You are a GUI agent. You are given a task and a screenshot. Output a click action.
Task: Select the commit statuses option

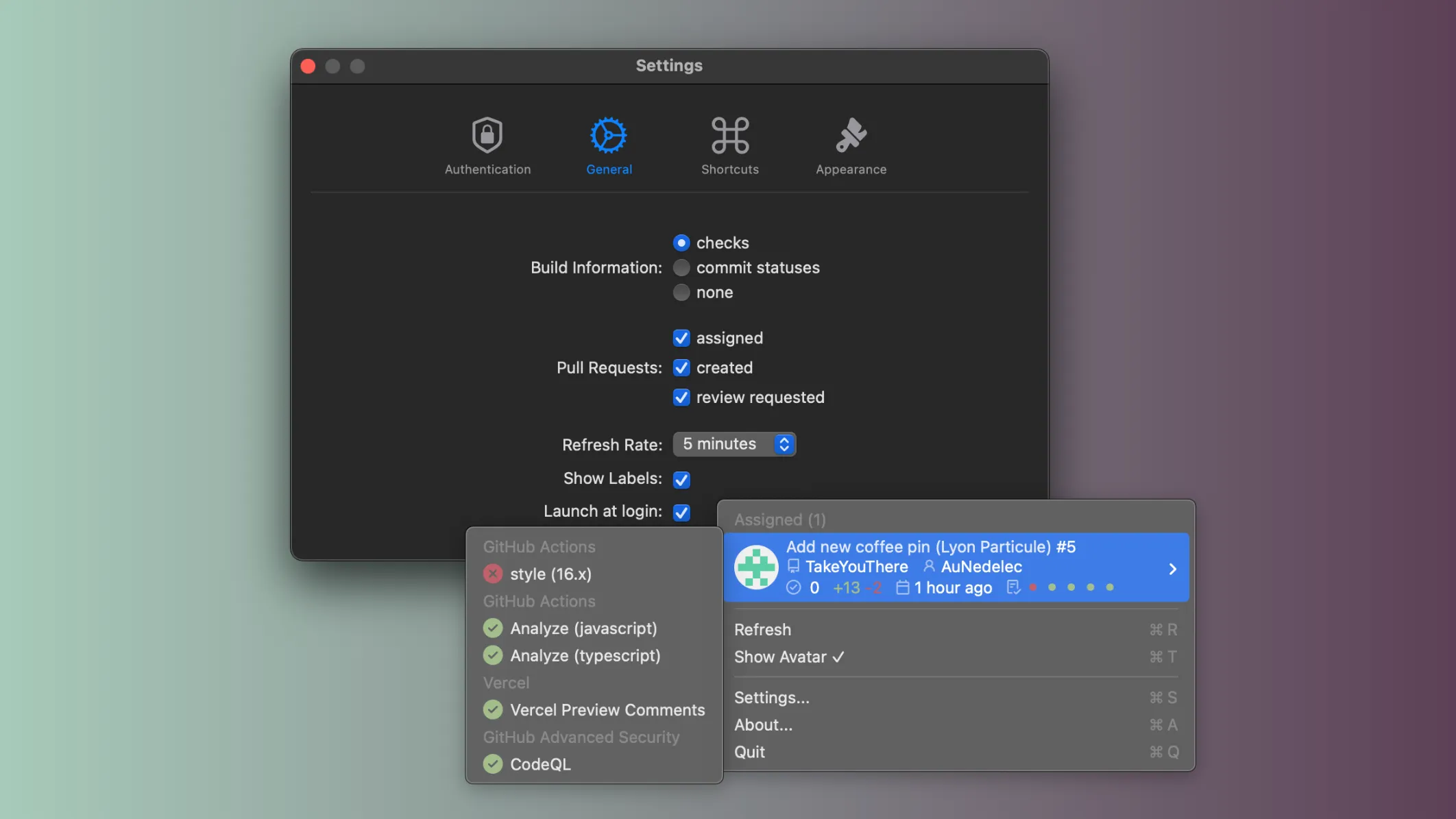click(x=681, y=267)
